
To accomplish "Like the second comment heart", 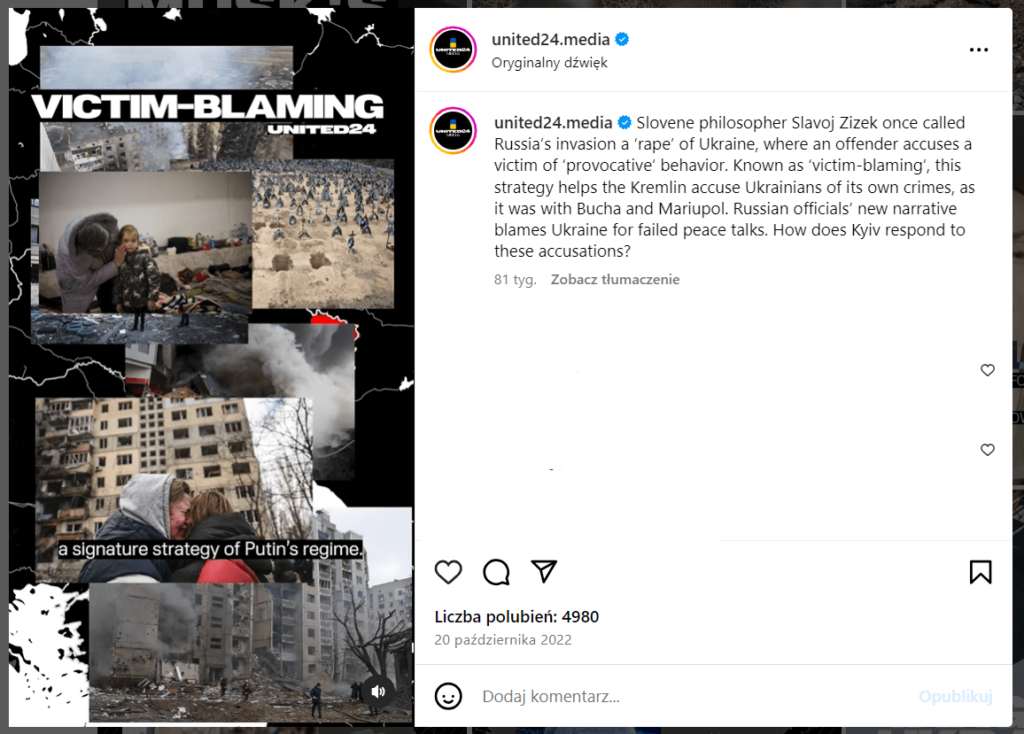I will 987,450.
